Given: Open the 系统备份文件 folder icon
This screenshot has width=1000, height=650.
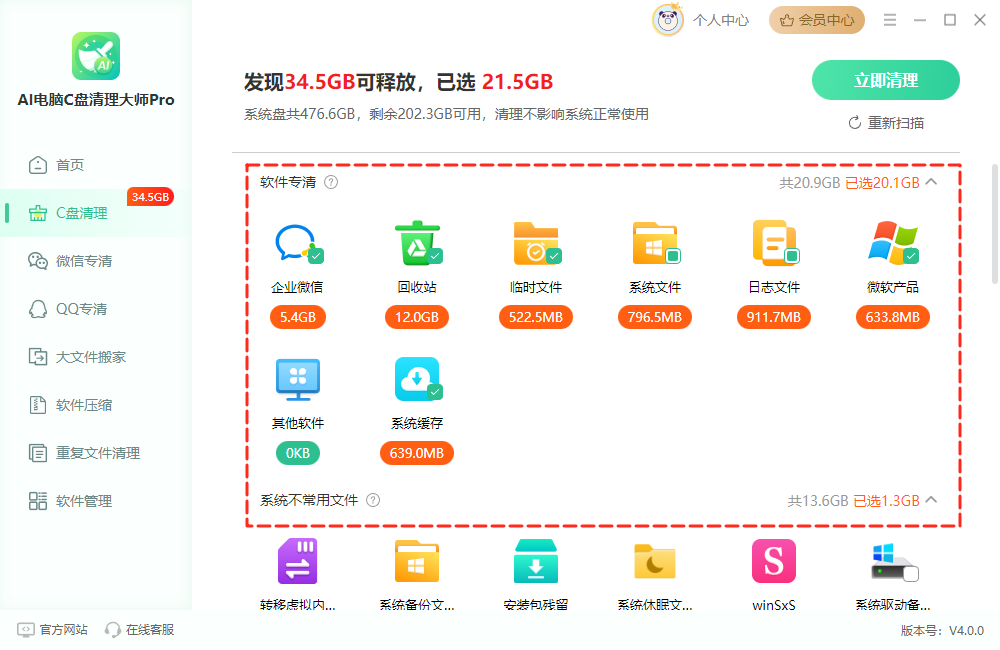Looking at the screenshot, I should coord(417,561).
